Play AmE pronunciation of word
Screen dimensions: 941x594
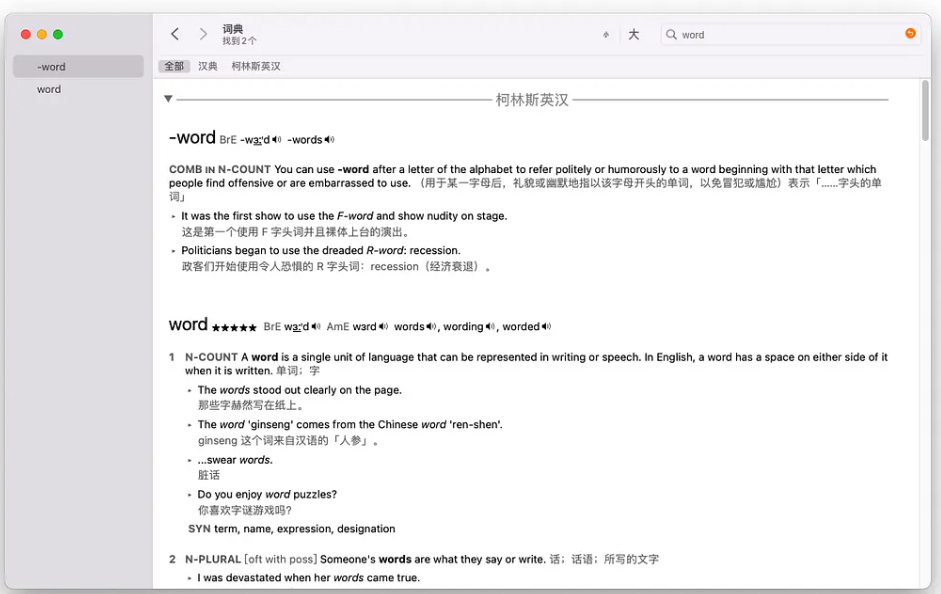383,326
